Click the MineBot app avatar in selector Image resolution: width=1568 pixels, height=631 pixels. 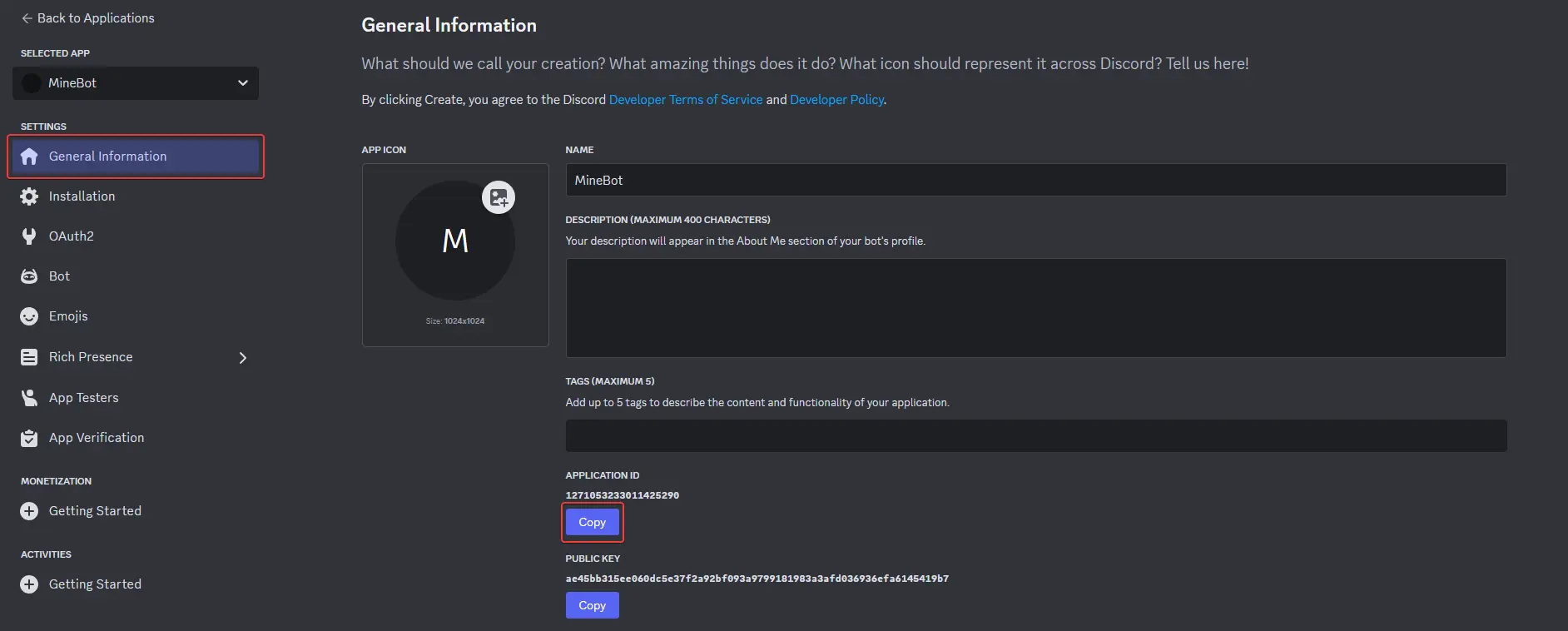(32, 83)
